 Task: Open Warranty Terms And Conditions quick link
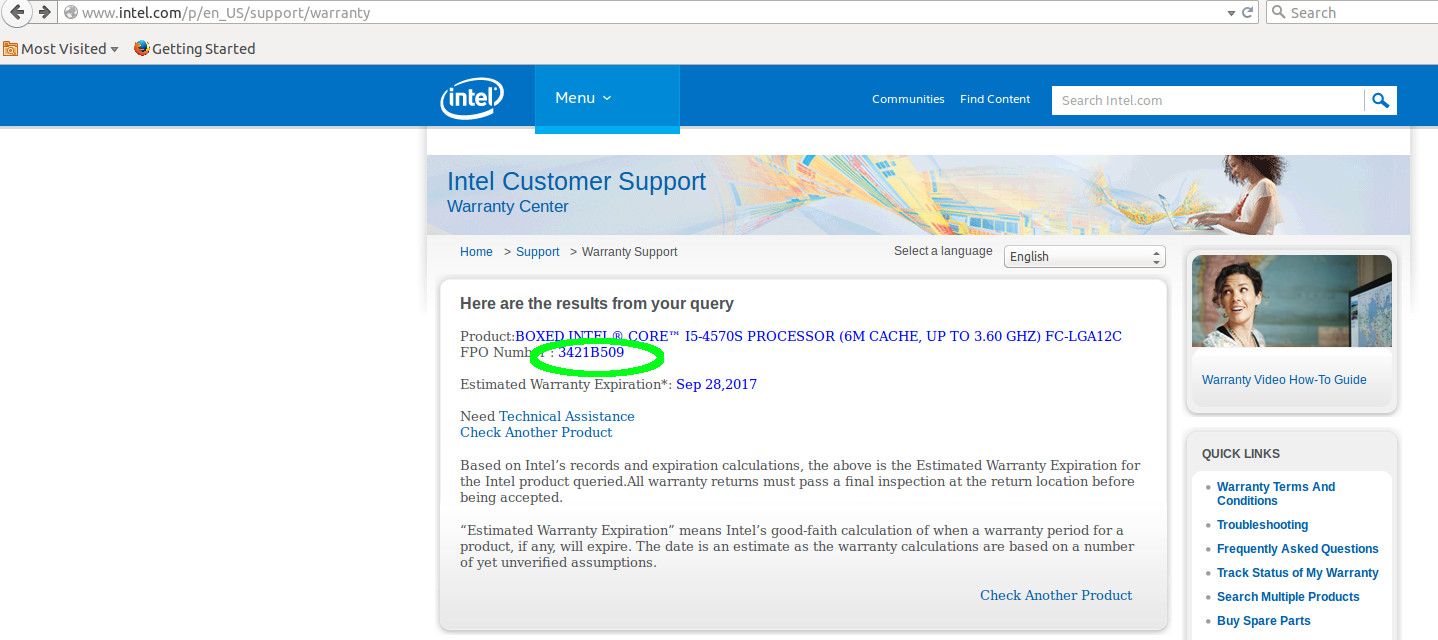pos(1276,494)
